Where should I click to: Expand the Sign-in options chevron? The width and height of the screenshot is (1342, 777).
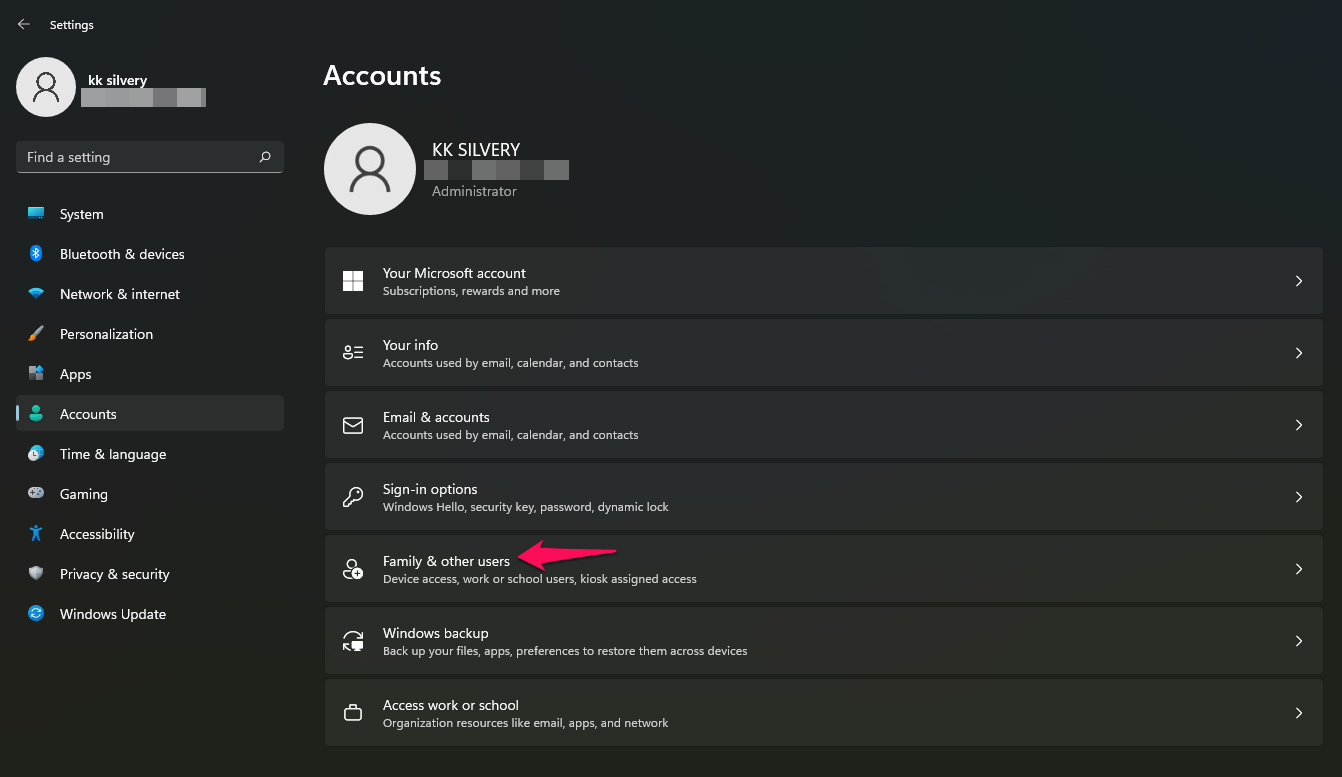[x=1299, y=496]
